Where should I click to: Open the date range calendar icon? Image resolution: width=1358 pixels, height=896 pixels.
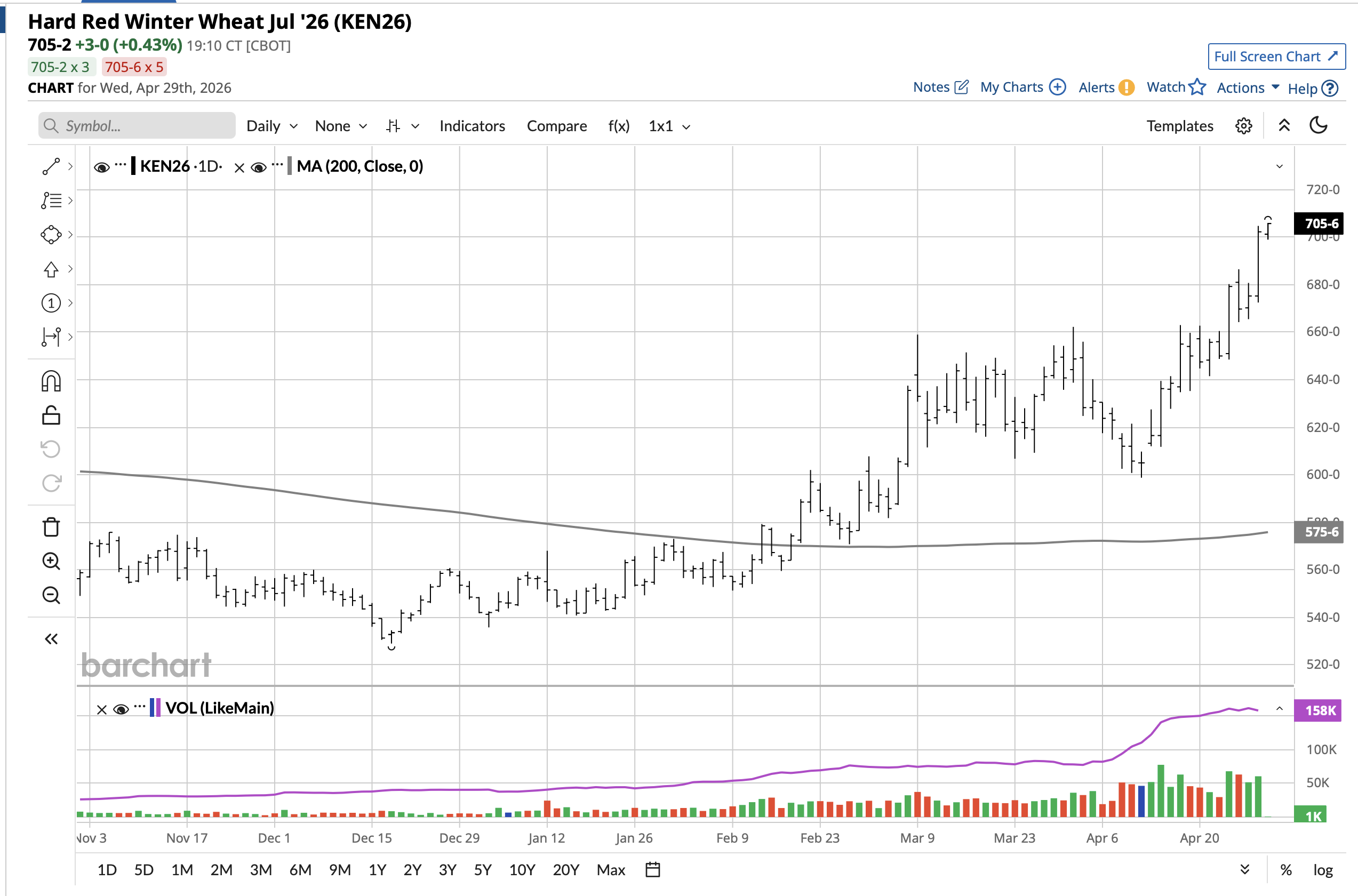pos(652,870)
